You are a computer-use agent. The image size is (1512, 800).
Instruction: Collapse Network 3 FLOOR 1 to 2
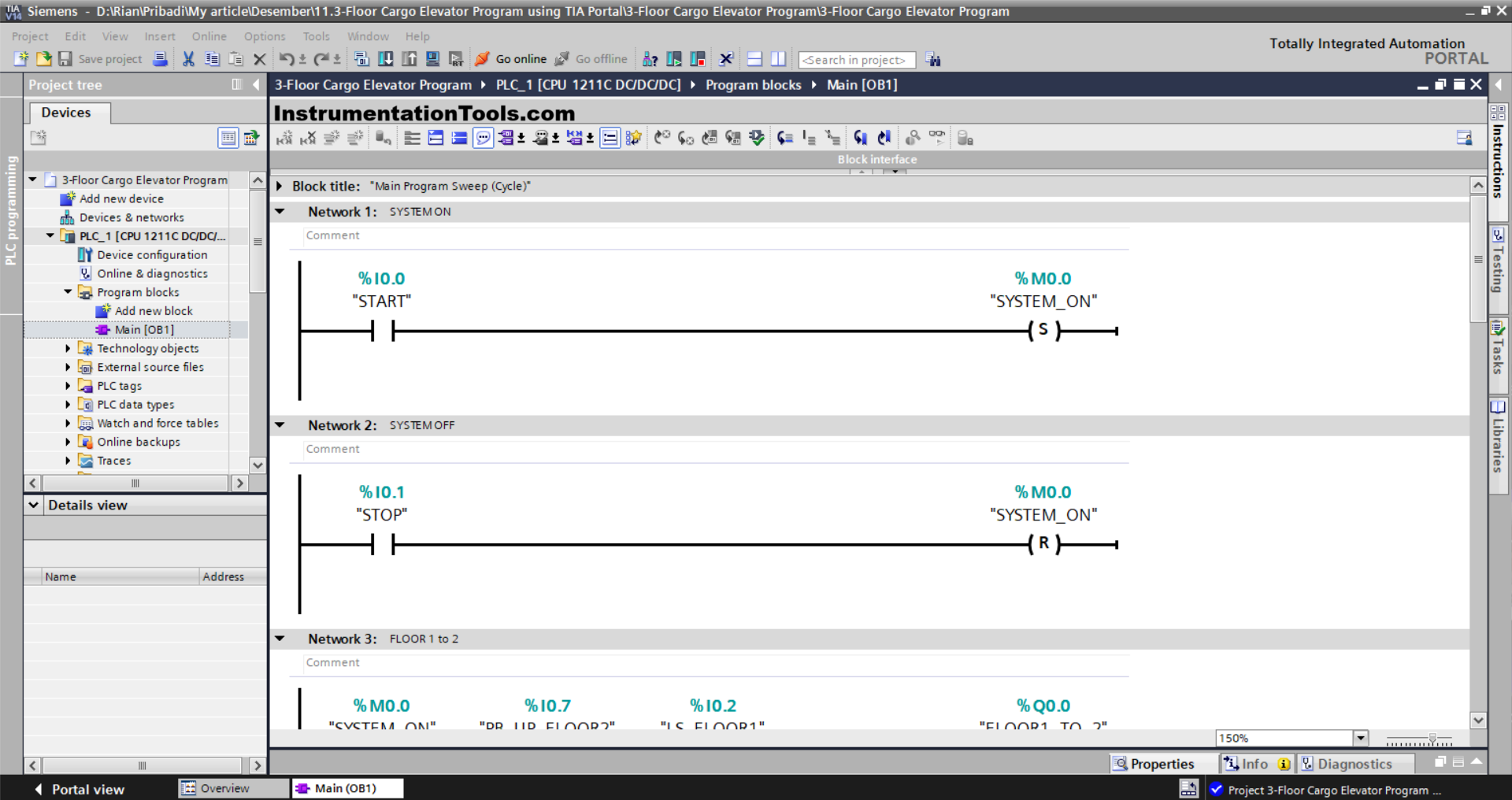[280, 639]
